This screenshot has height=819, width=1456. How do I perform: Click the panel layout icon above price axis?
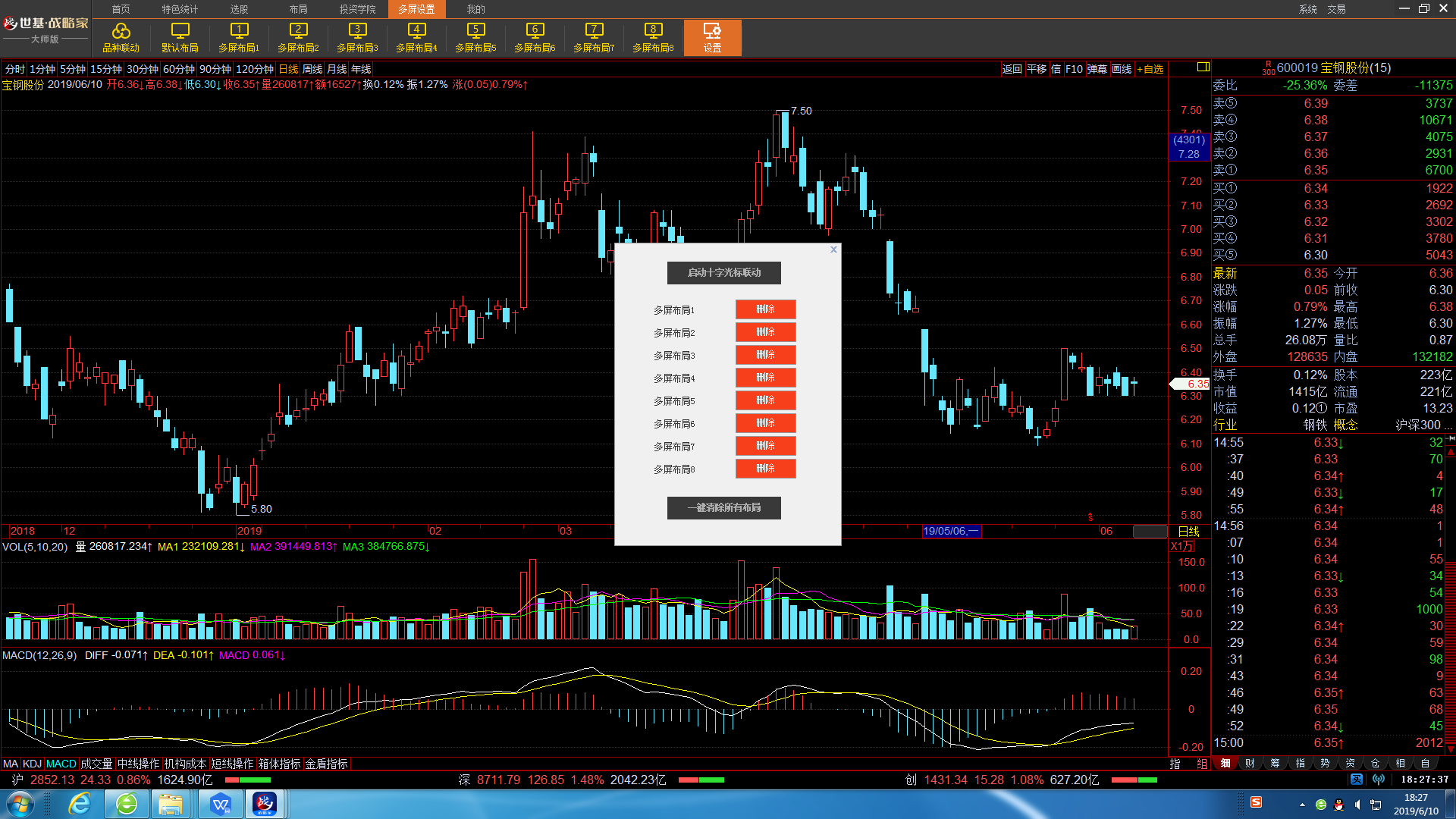click(x=1203, y=67)
